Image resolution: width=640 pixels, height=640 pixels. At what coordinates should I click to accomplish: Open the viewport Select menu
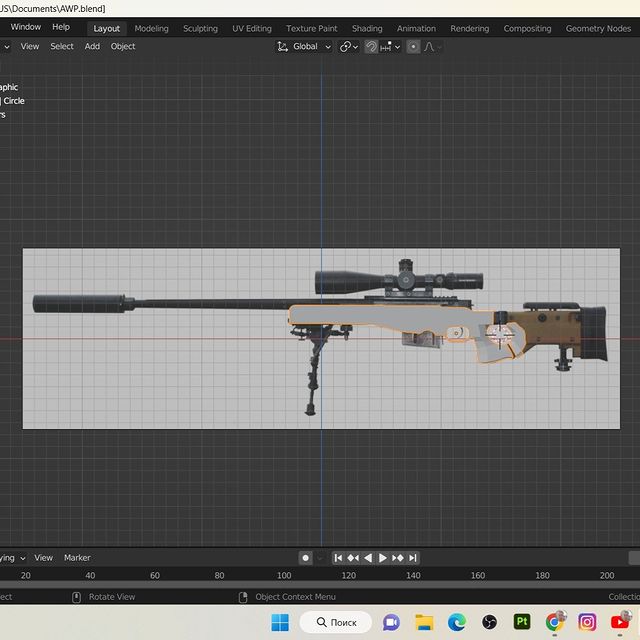(62, 47)
